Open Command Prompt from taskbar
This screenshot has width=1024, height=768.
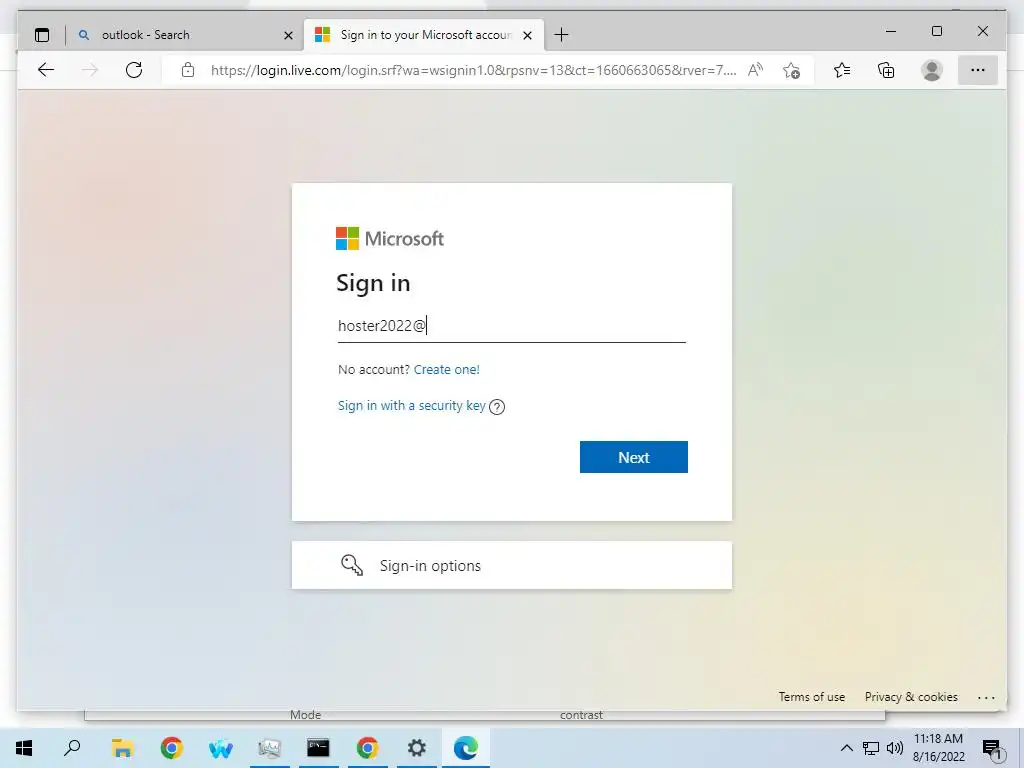[x=318, y=748]
